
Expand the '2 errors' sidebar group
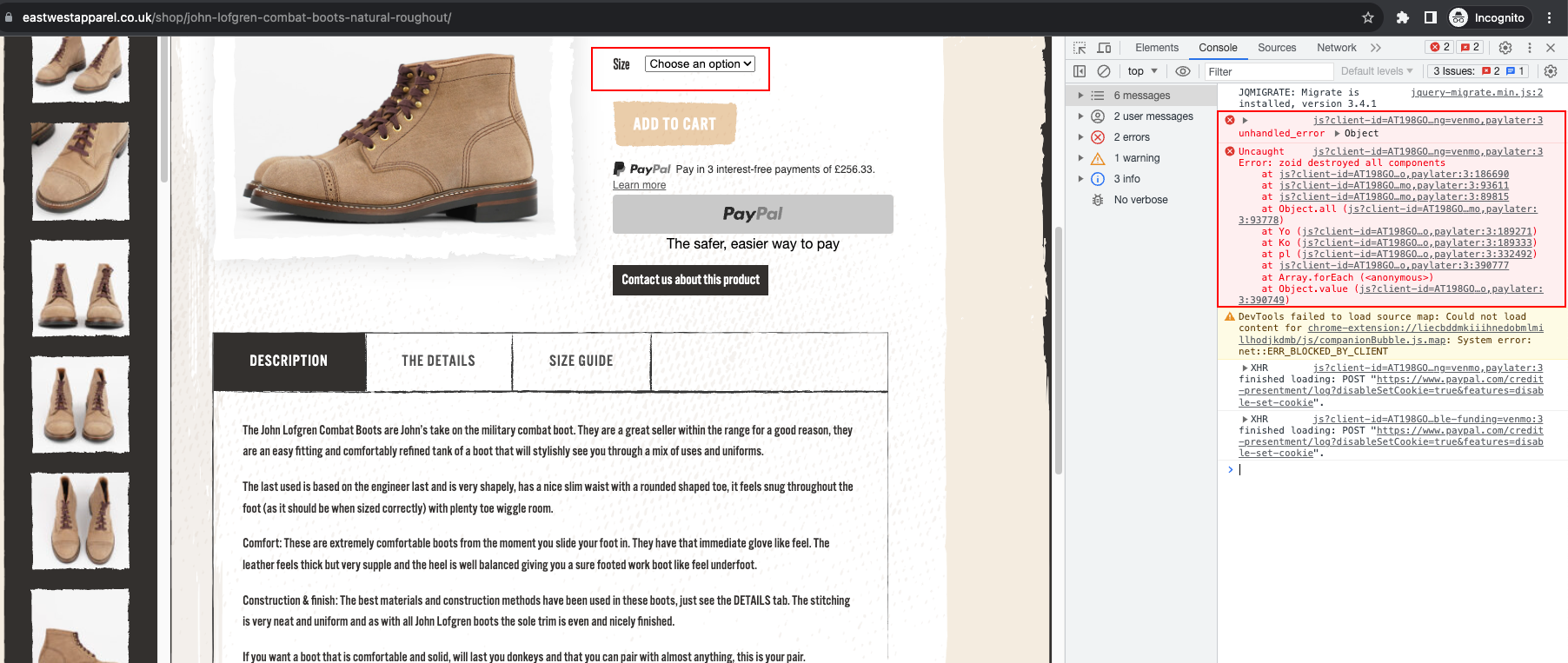coord(1081,137)
